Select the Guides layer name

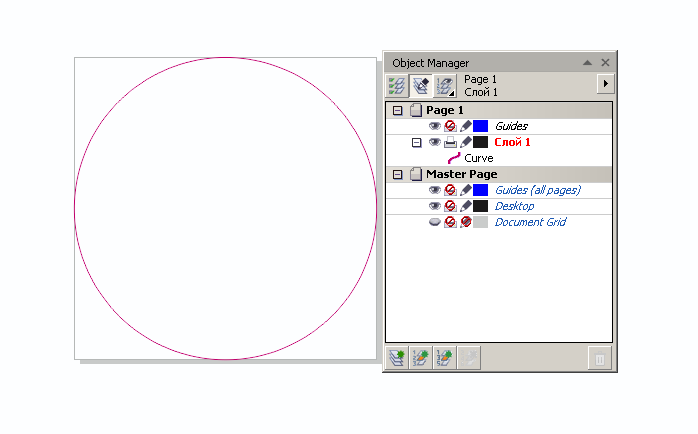511,126
